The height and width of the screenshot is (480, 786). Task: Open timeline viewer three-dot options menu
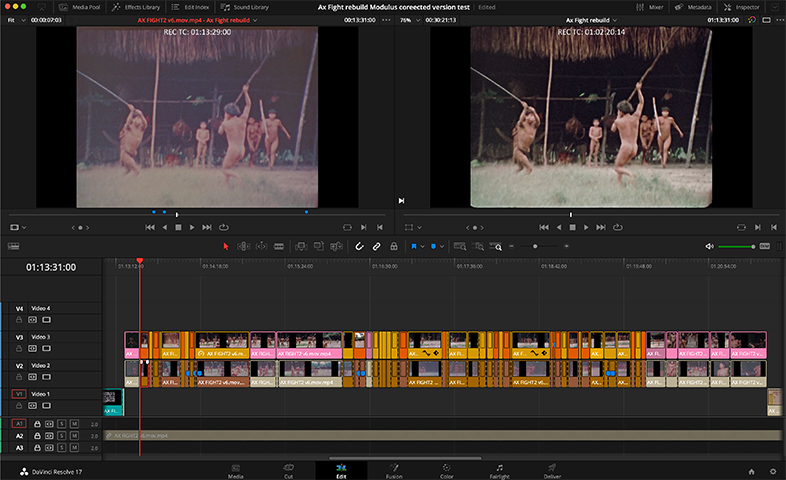[780, 20]
